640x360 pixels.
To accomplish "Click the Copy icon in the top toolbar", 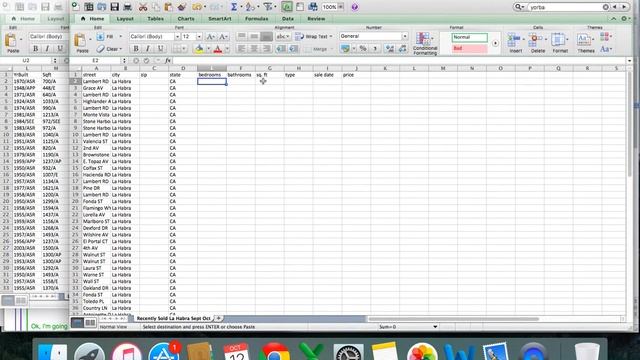I will pyautogui.click(x=156, y=7).
